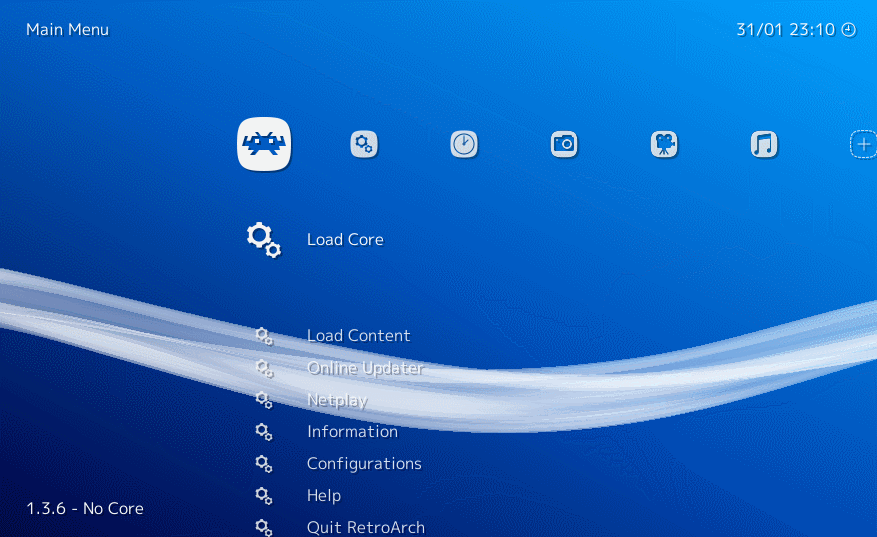The image size is (877, 537).
Task: Click the gears icon beside Netplay
Action: click(x=264, y=400)
